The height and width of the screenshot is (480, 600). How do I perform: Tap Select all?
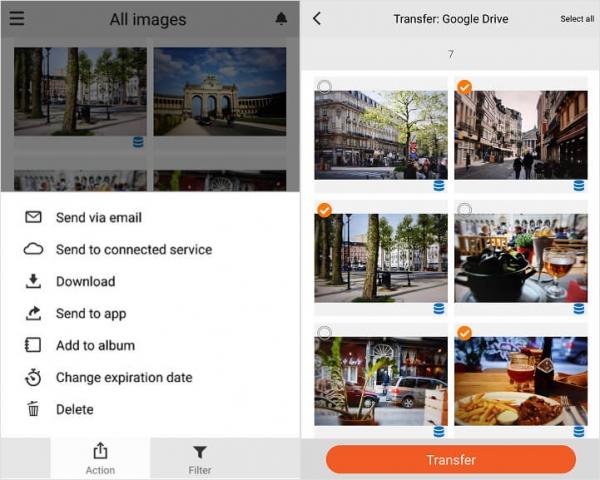577,19
